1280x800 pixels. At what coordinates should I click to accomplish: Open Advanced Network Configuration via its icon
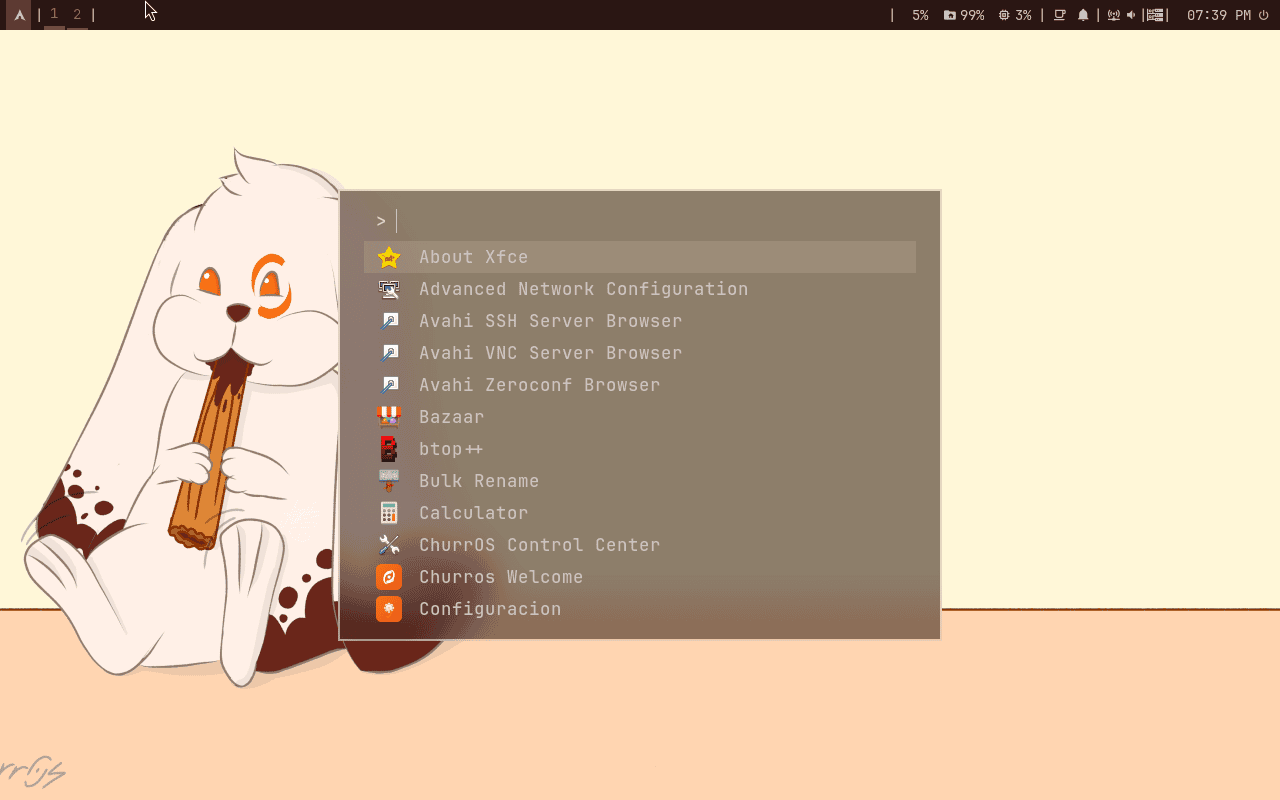coord(389,289)
